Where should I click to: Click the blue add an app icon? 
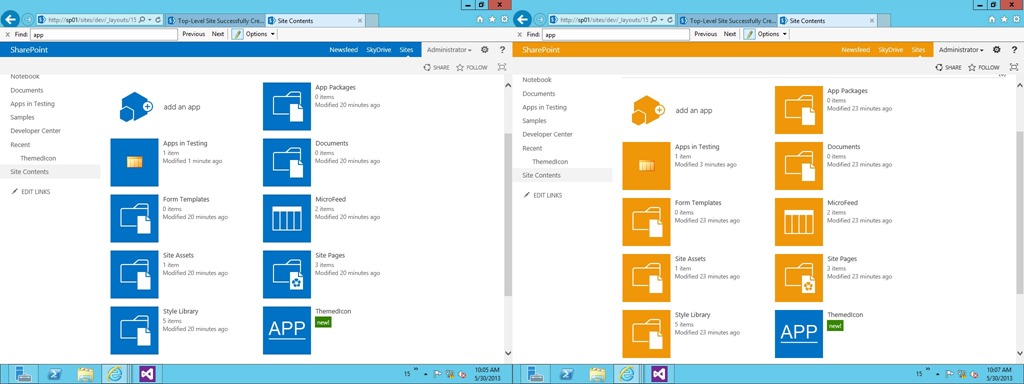136,107
